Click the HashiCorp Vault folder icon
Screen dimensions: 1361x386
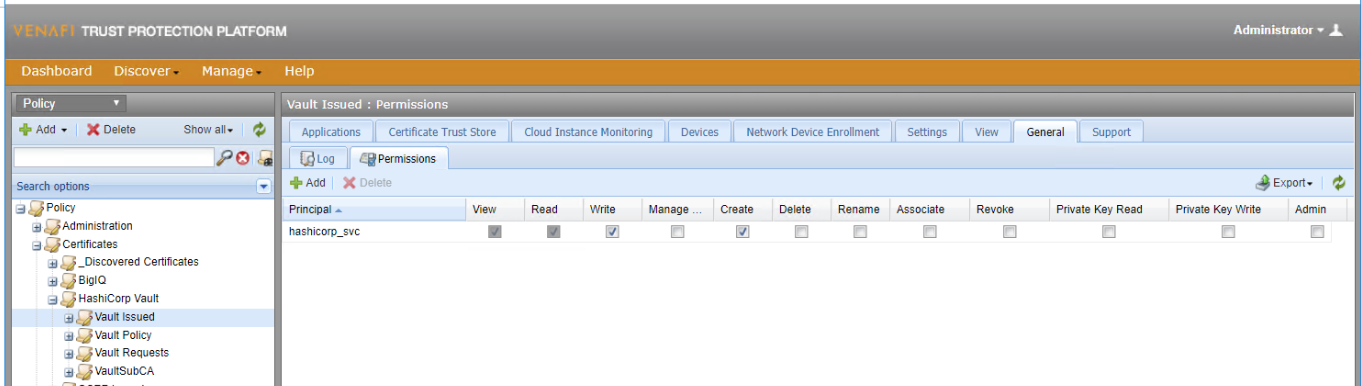point(68,298)
